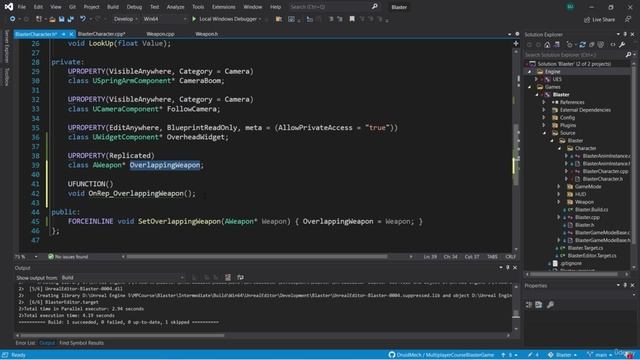Expand the Config folder
This screenshot has width=640, height=360.
[544, 118]
